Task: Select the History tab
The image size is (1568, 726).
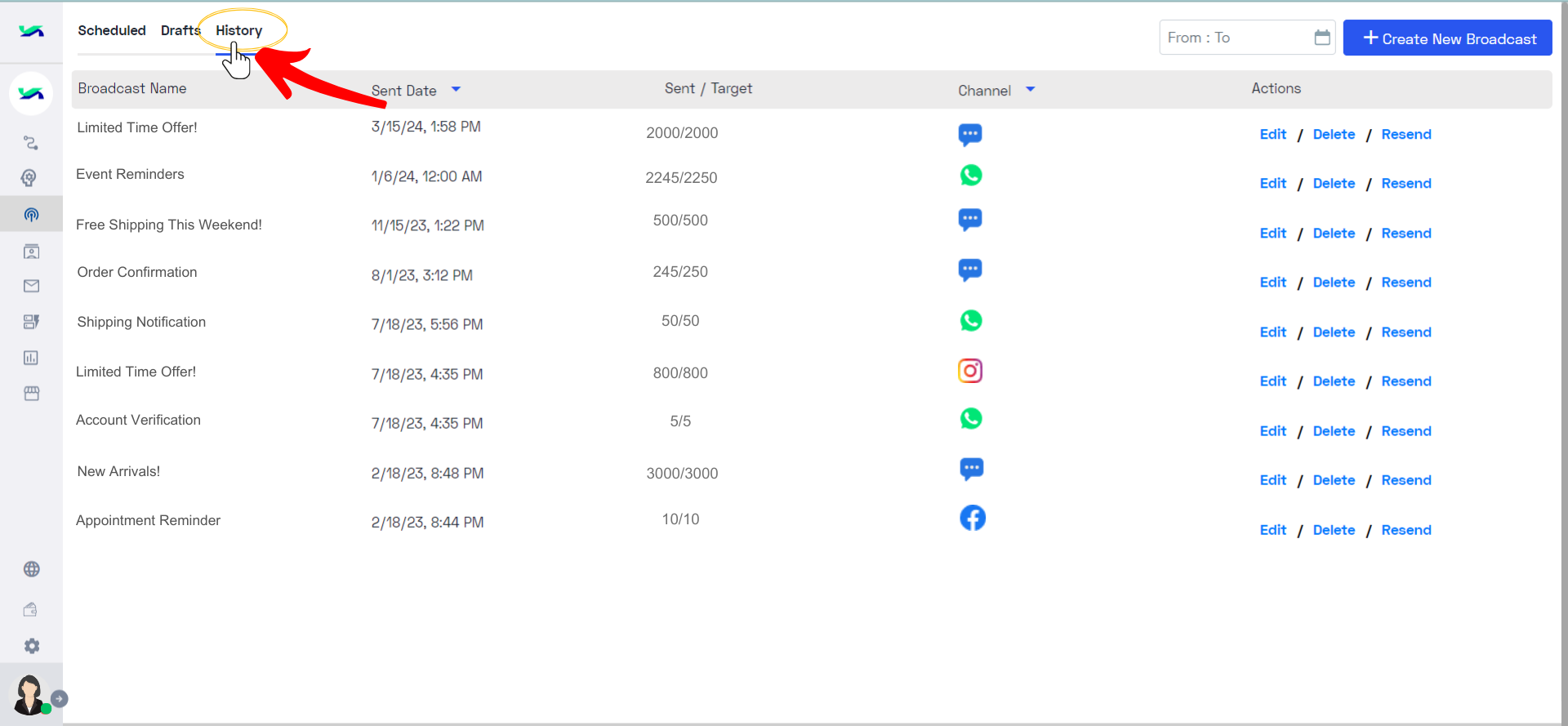Action: (x=239, y=30)
